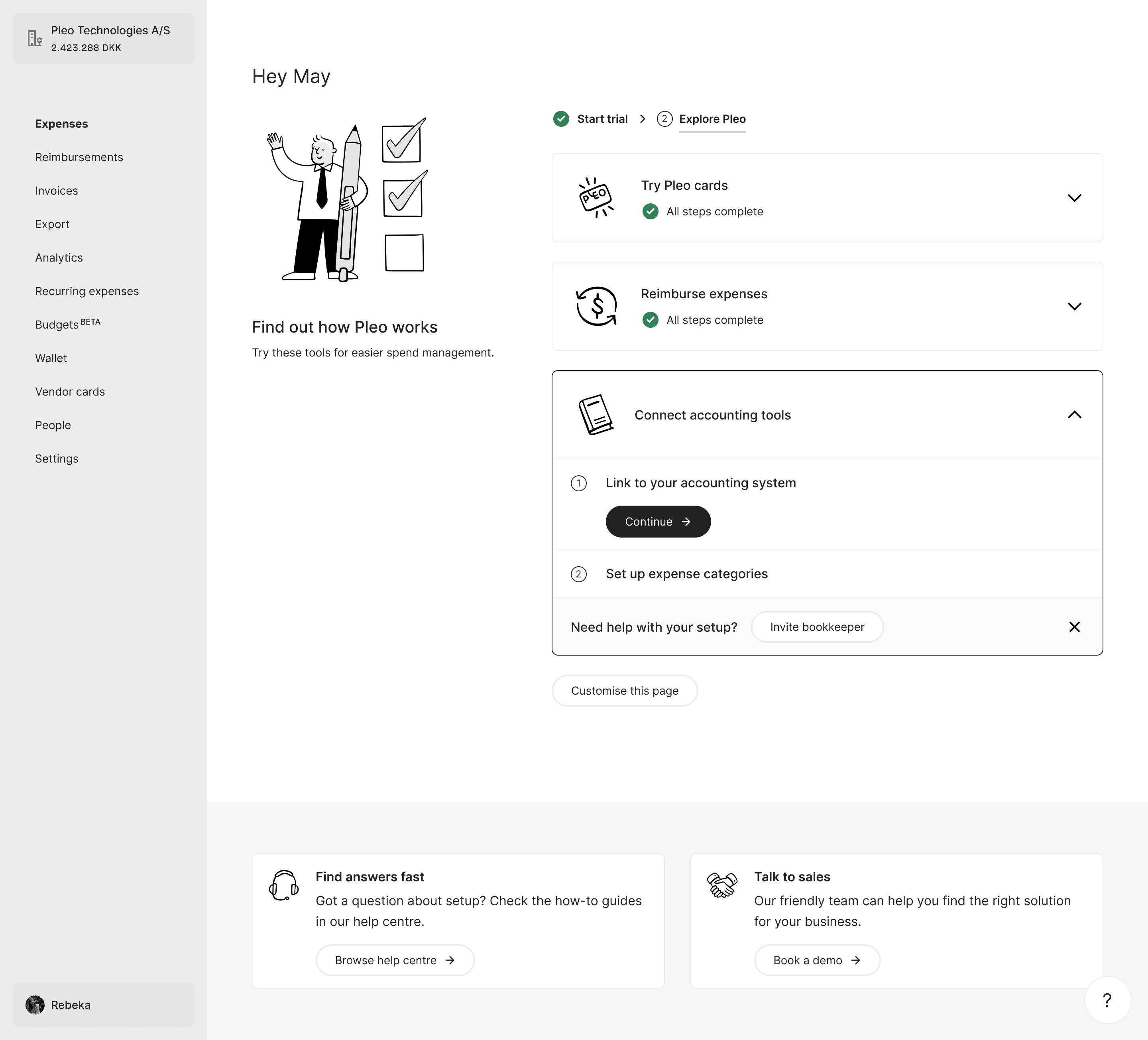Click the handshake icon in Talk to sales
The height and width of the screenshot is (1040, 1148).
722,885
